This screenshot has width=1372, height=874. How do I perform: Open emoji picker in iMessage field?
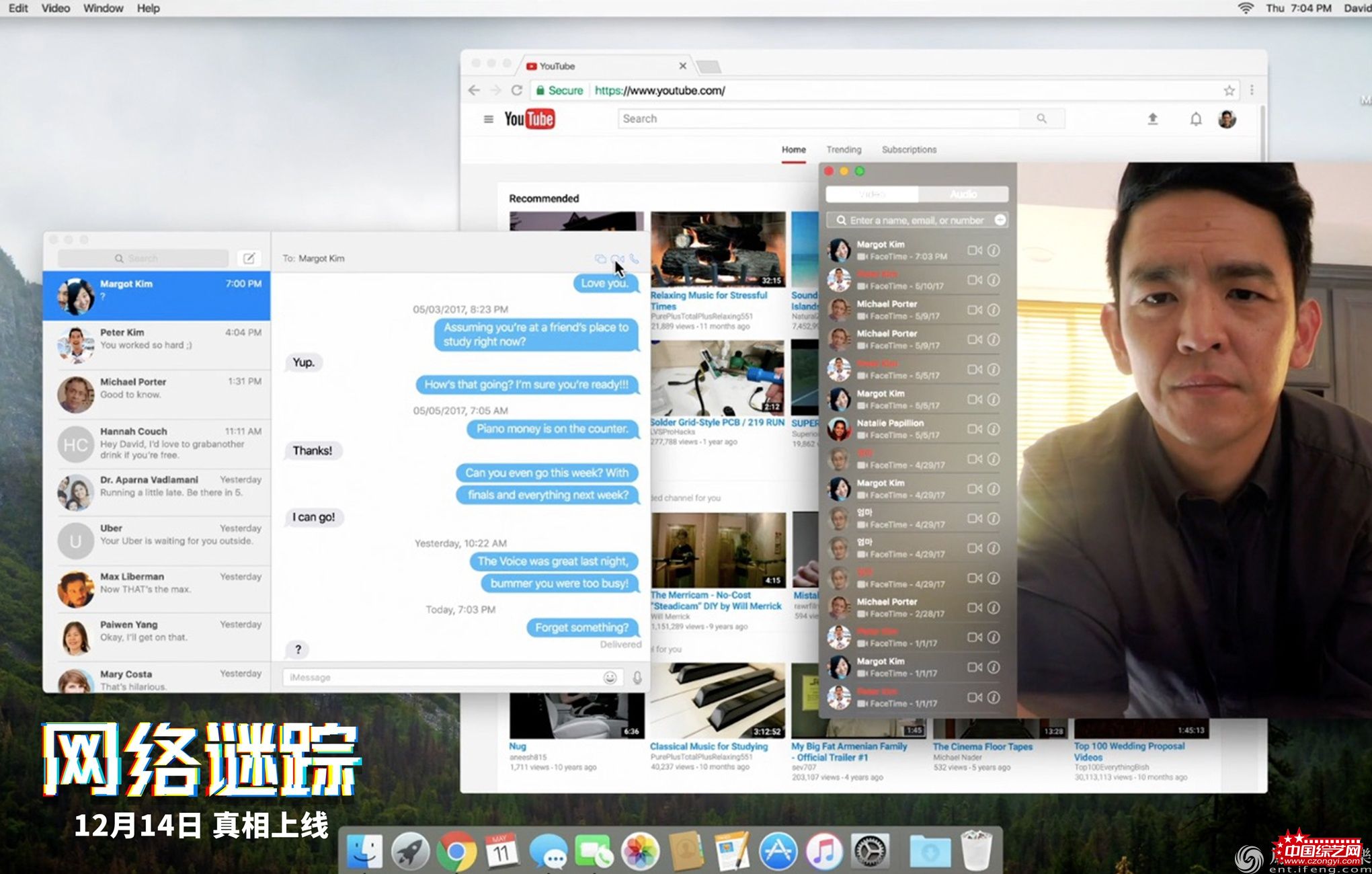[610, 678]
